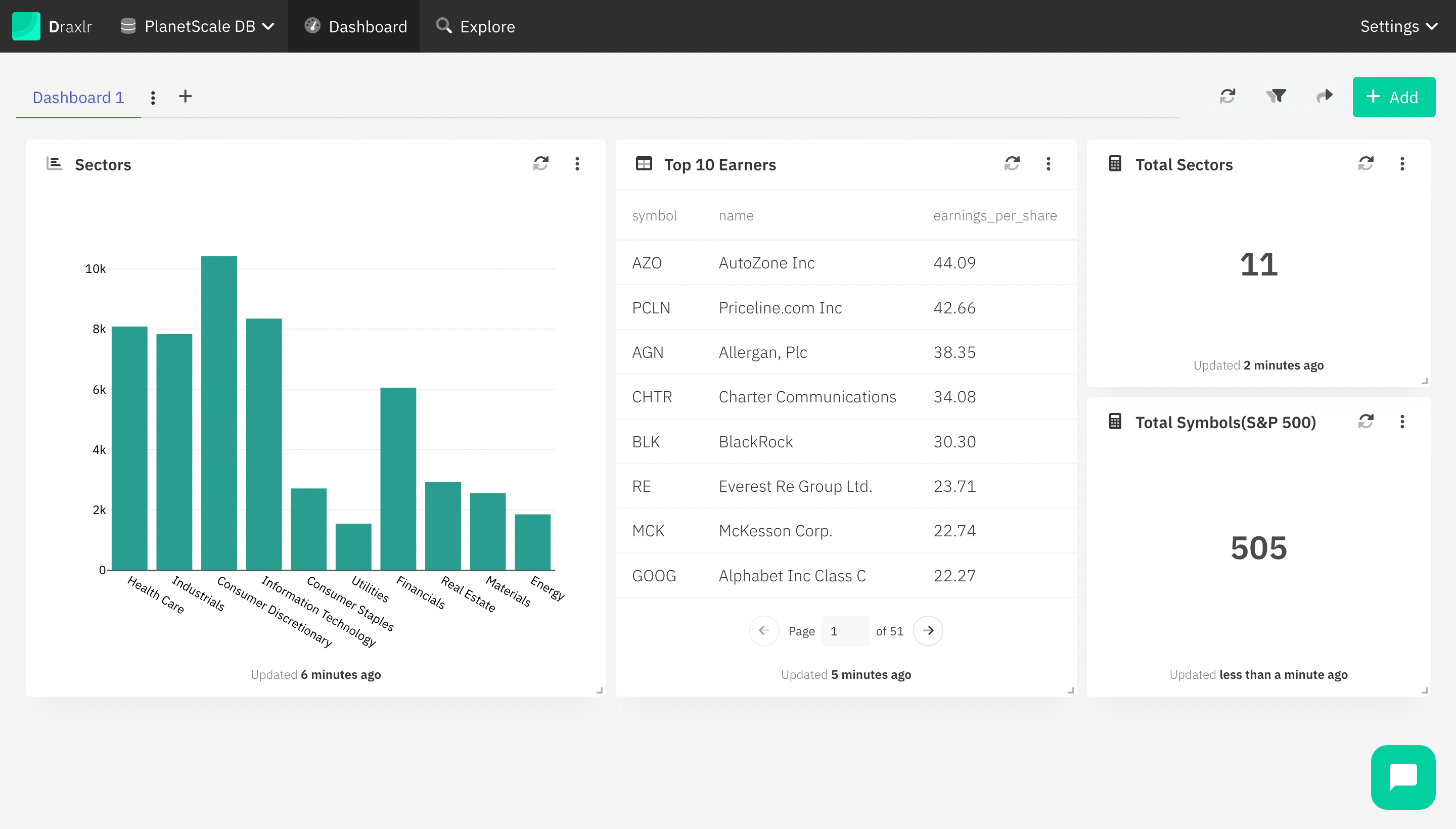The width and height of the screenshot is (1456, 829).
Task: Click the refresh icon on Total Sectors
Action: 1366,163
